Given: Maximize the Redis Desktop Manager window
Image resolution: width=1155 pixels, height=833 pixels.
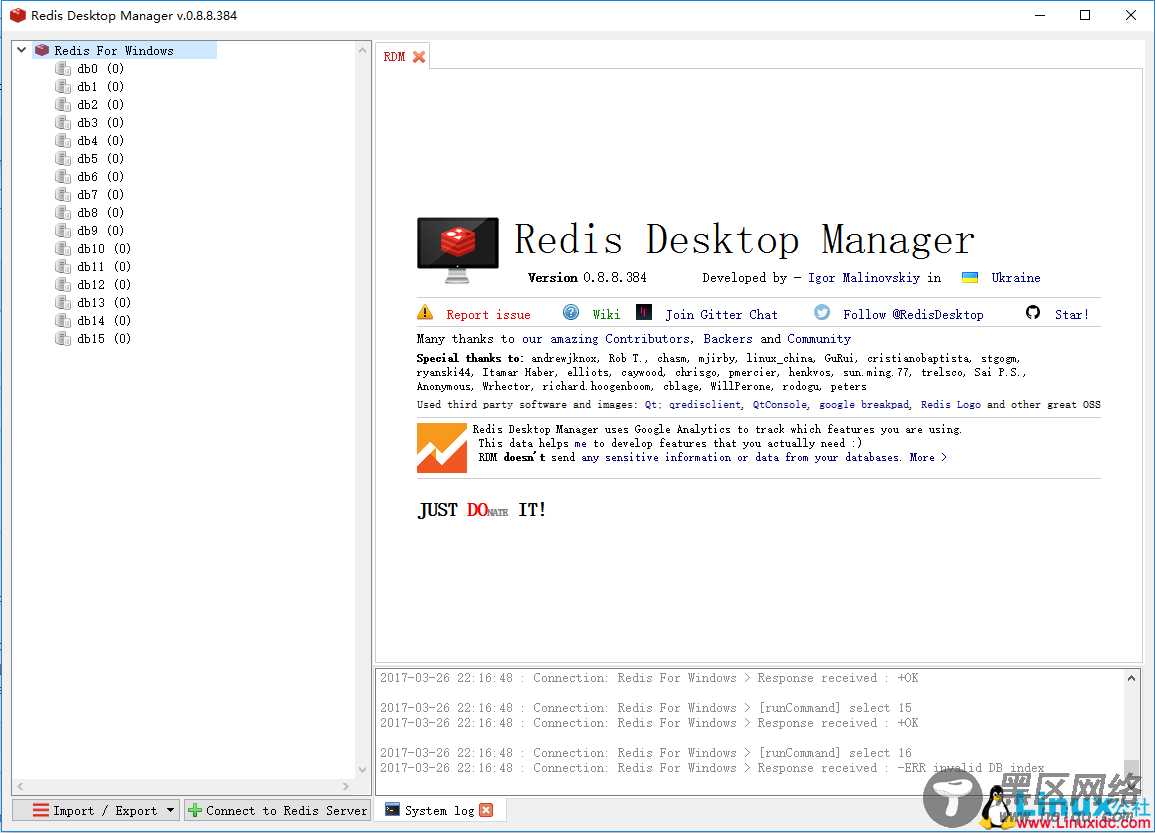Looking at the screenshot, I should coord(1085,15).
